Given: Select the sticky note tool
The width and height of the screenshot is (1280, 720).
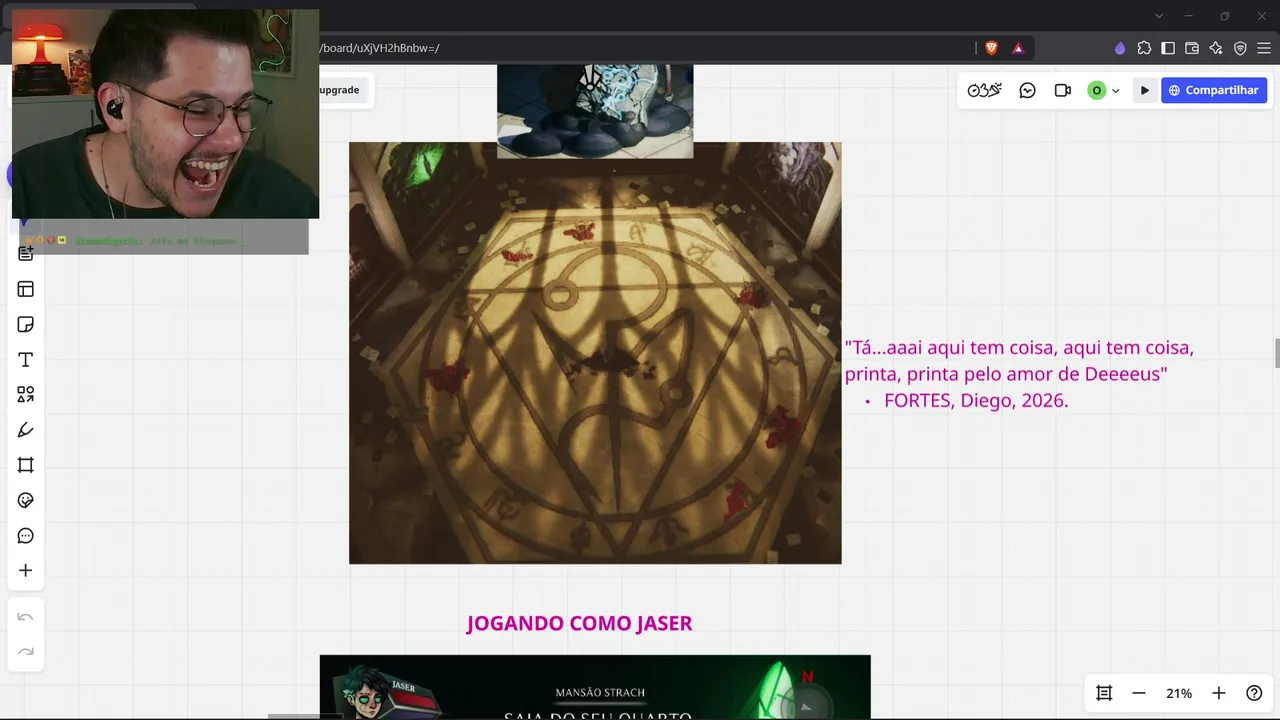Looking at the screenshot, I should (x=26, y=324).
